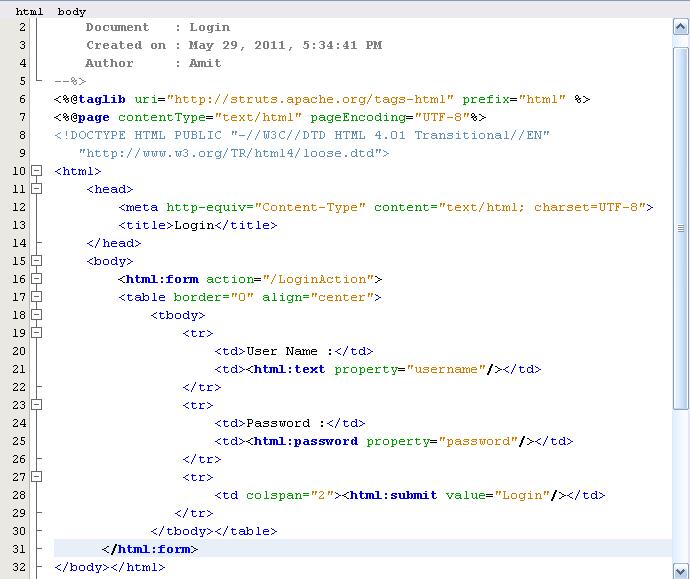Image resolution: width=690 pixels, height=579 pixels.
Task: Click the closing html:form tag
Action: click(150, 549)
